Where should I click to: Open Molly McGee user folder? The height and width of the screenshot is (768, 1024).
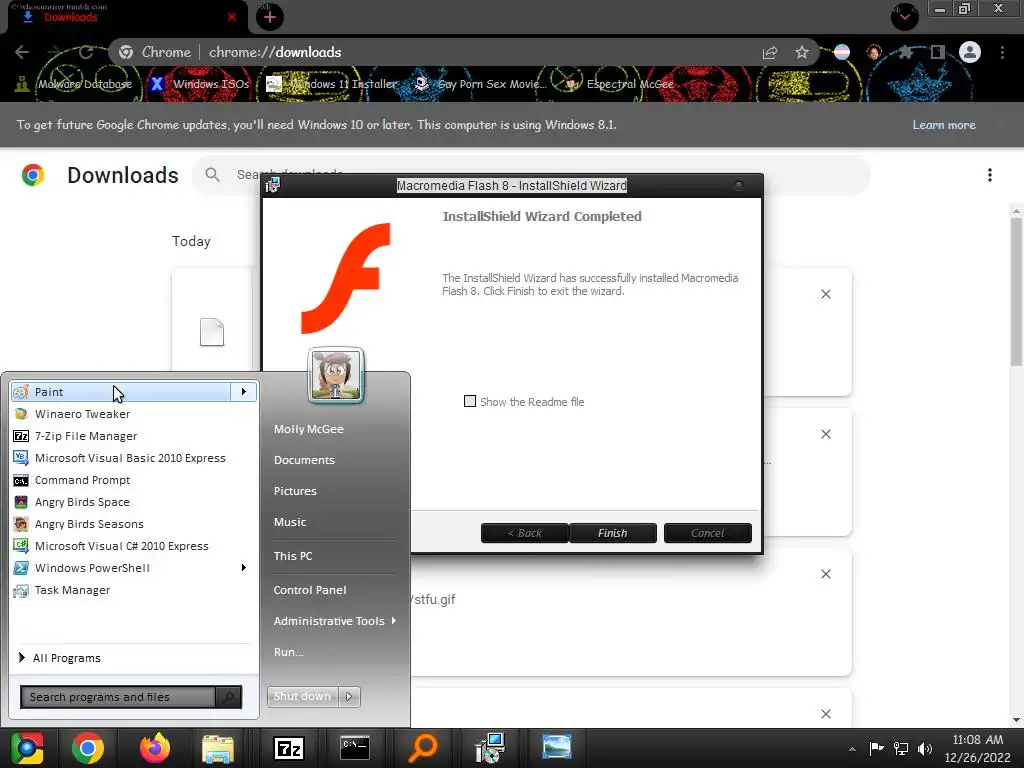tap(309, 429)
